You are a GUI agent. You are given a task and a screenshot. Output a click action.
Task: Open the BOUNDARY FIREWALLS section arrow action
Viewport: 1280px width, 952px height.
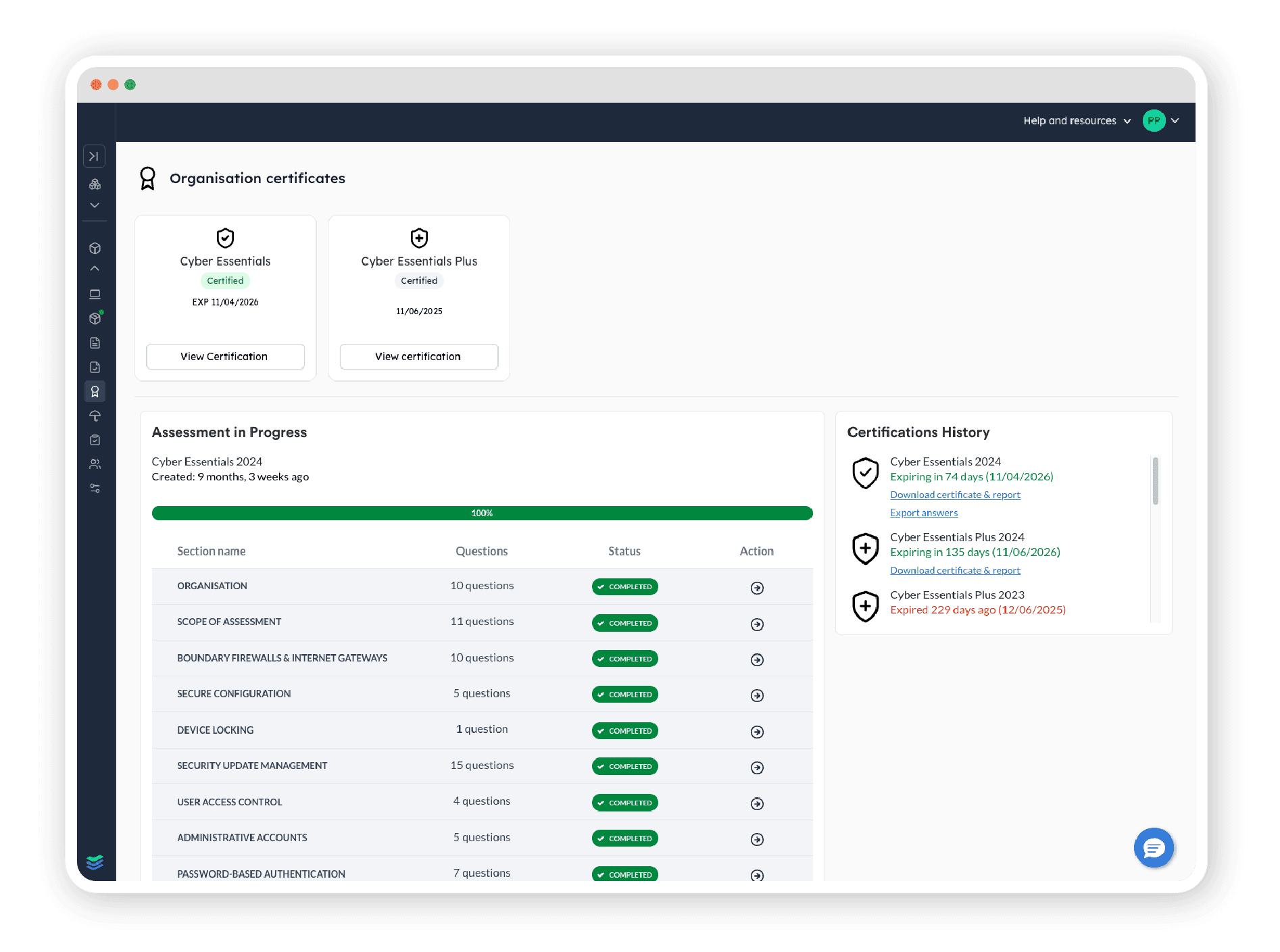point(757,660)
